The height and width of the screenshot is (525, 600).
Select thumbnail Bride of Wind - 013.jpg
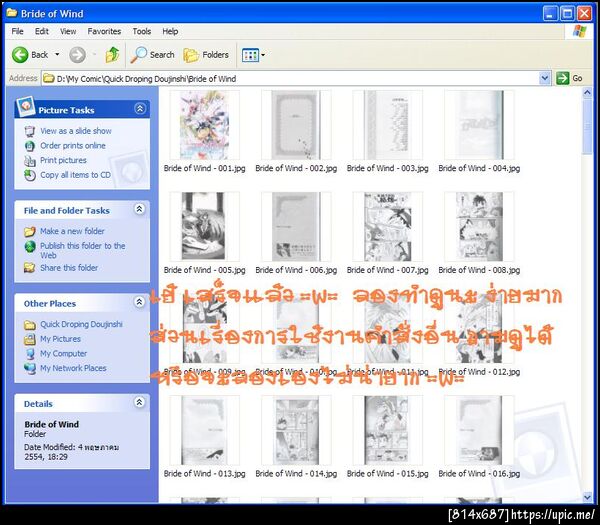click(204, 430)
